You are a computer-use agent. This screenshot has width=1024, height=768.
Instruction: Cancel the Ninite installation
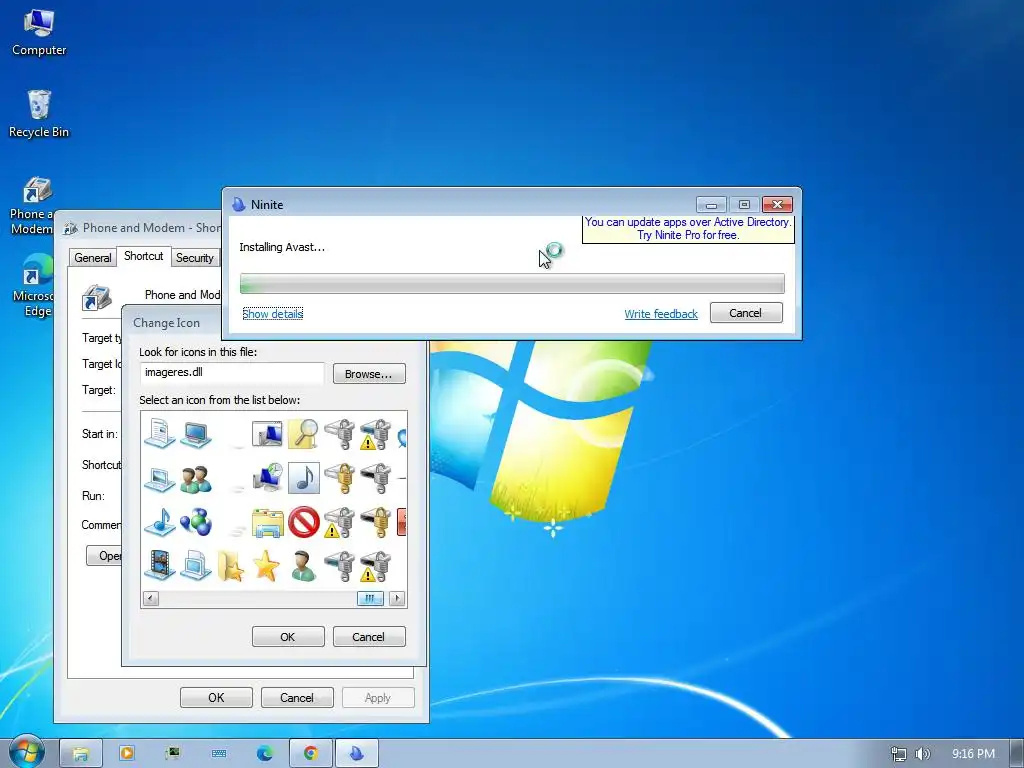[746, 313]
